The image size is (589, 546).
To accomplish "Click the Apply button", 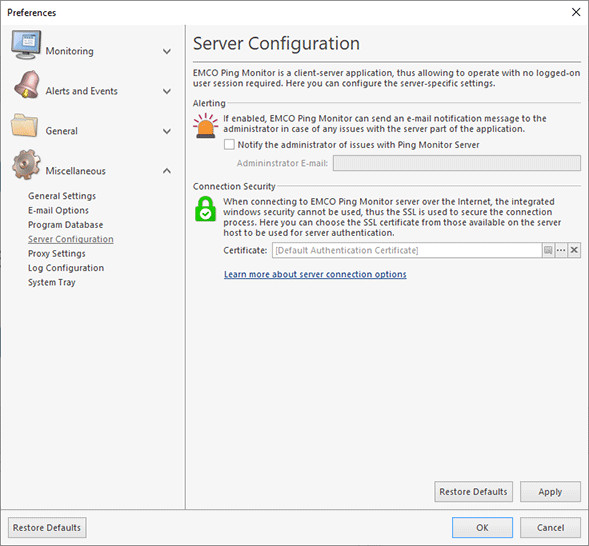I will coord(550,492).
